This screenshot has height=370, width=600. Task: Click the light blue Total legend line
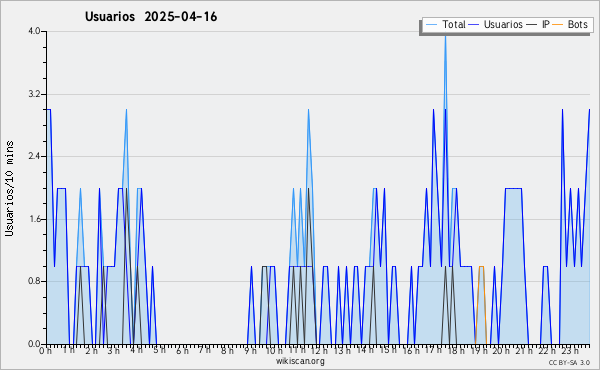tap(431, 25)
